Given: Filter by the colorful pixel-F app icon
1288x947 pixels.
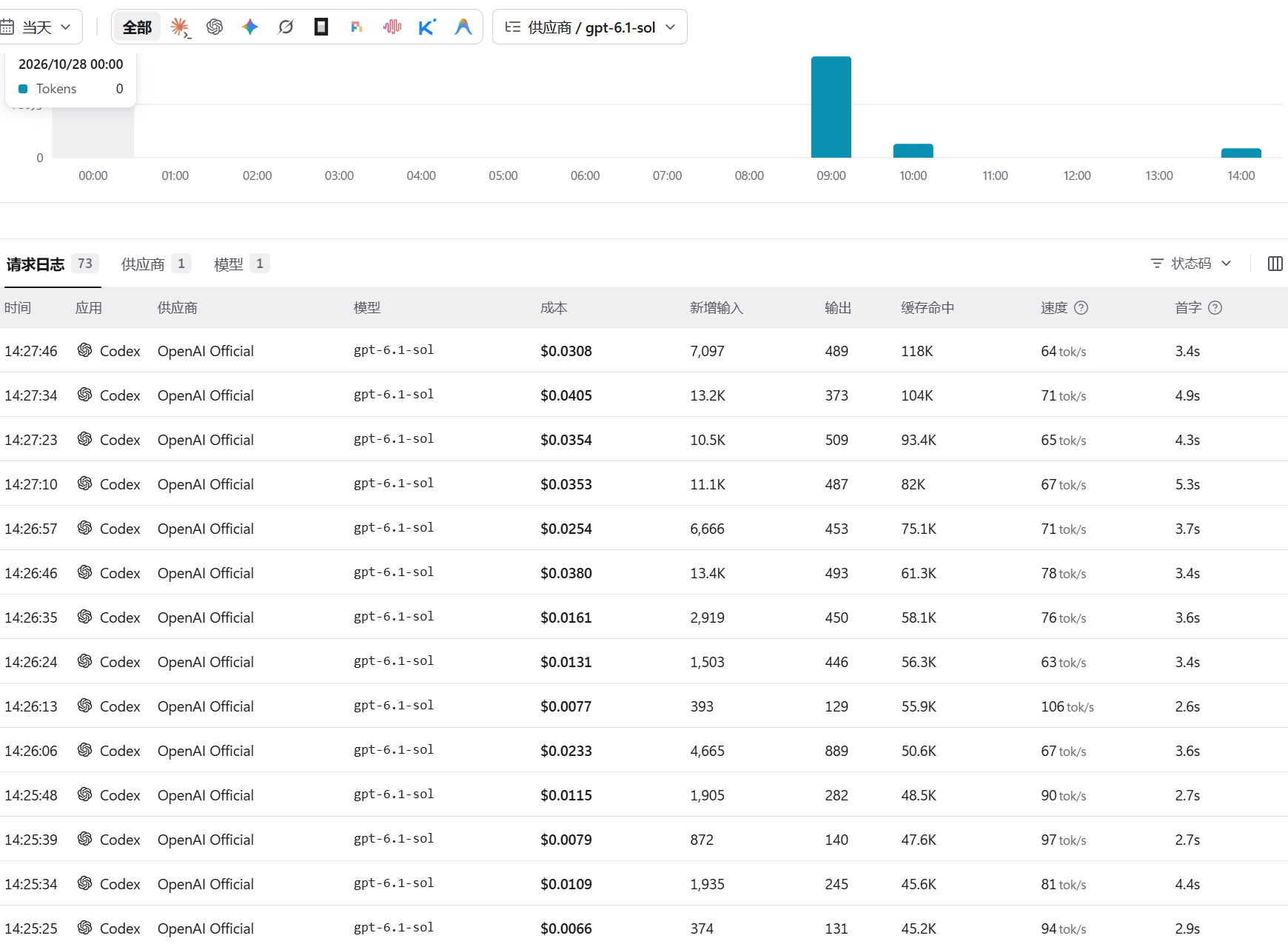Looking at the screenshot, I should [357, 27].
